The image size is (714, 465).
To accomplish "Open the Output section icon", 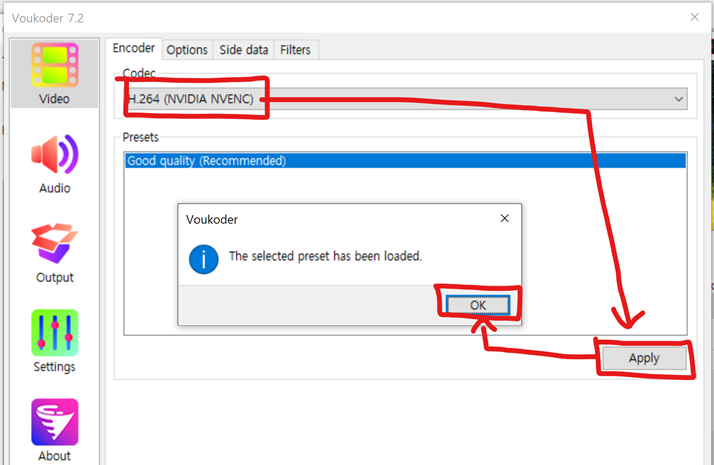I will pyautogui.click(x=55, y=243).
